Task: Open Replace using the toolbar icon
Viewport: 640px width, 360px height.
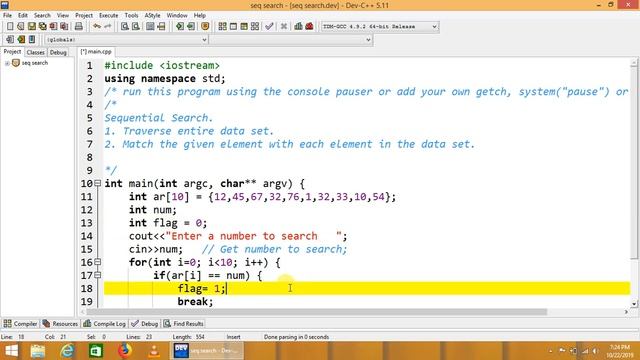Action: [x=136, y=27]
